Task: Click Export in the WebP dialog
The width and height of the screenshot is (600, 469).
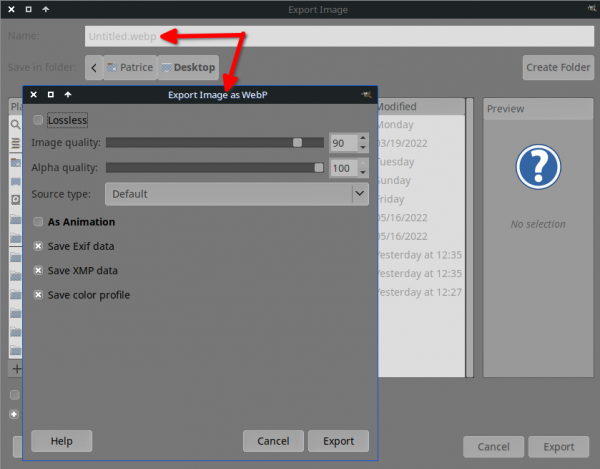Action: 339,441
